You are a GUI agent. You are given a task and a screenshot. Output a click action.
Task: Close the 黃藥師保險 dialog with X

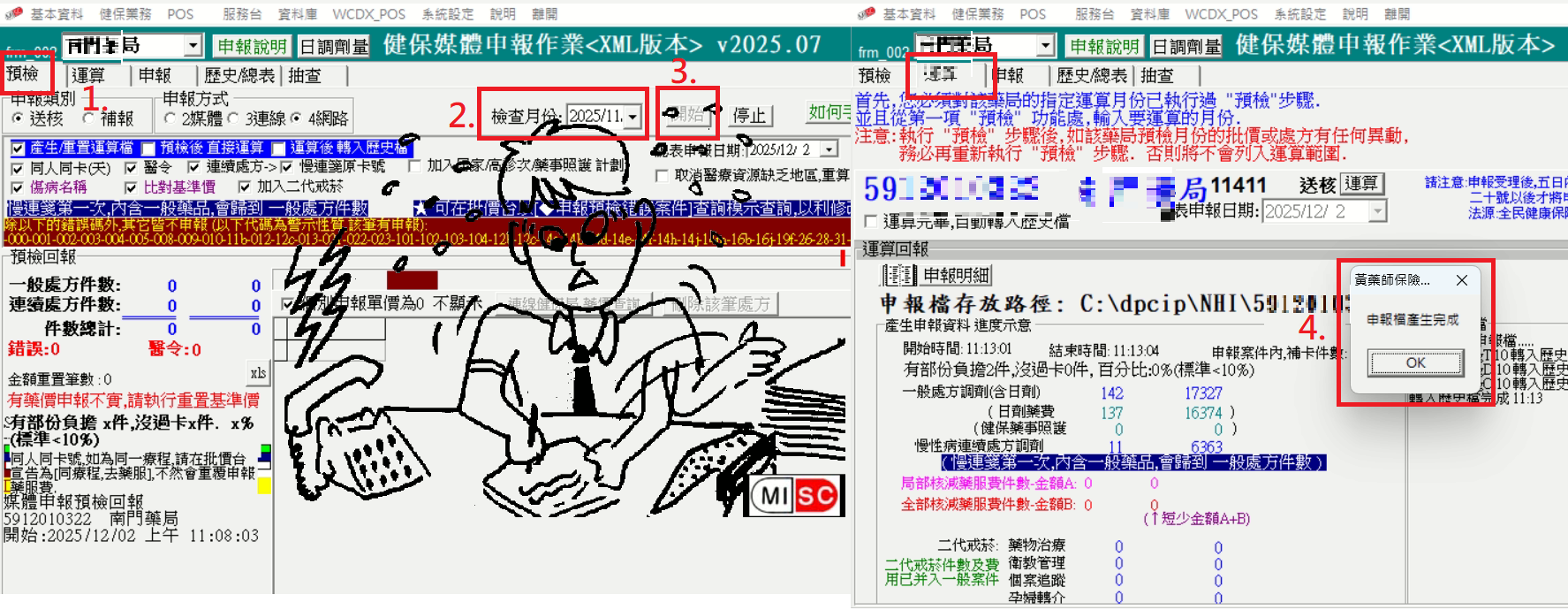pyautogui.click(x=1462, y=280)
